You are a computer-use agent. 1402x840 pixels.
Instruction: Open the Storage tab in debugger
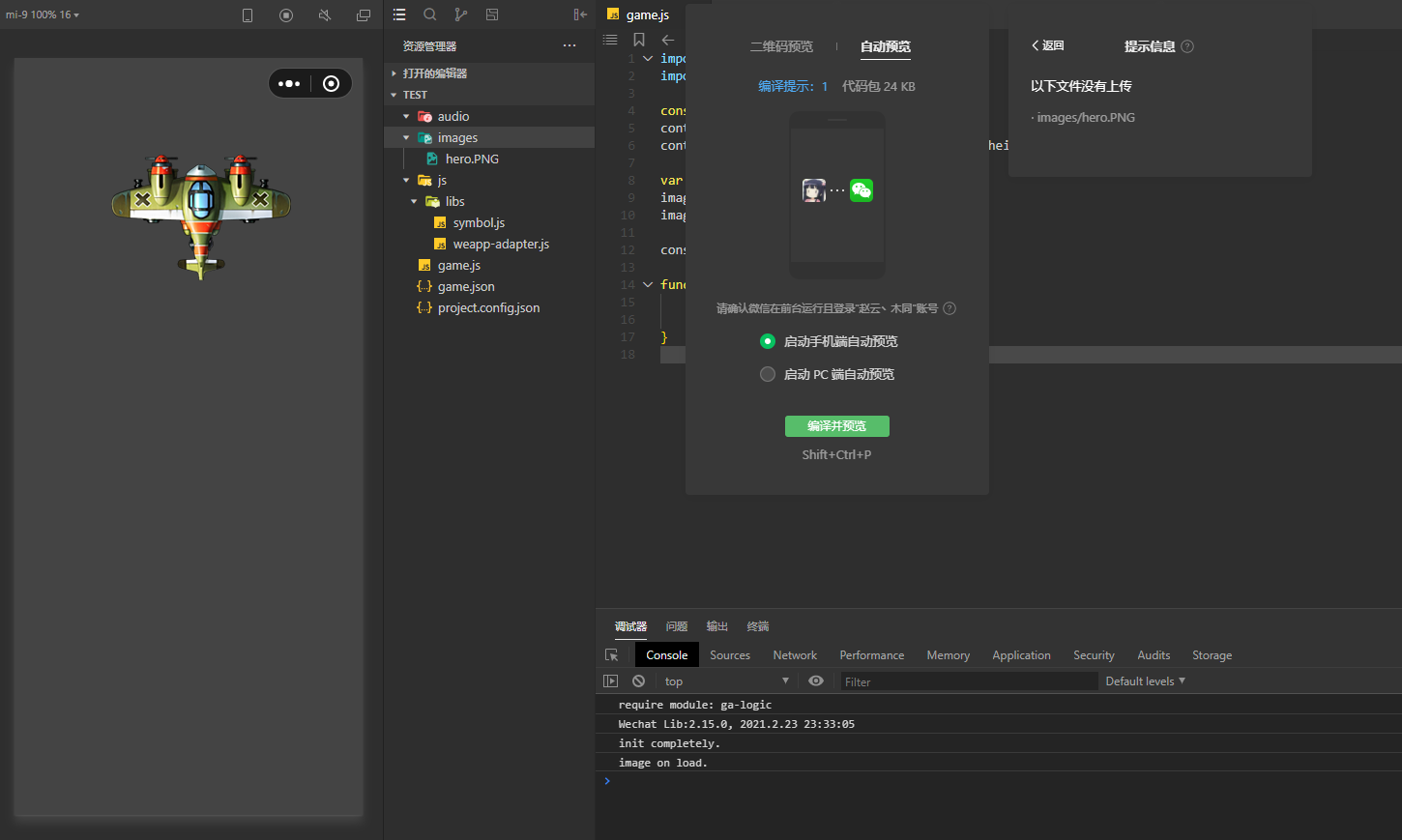[1212, 655]
